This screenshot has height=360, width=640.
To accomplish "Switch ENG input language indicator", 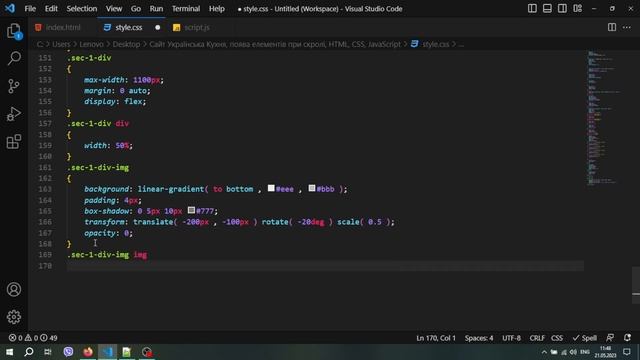I will (585, 352).
